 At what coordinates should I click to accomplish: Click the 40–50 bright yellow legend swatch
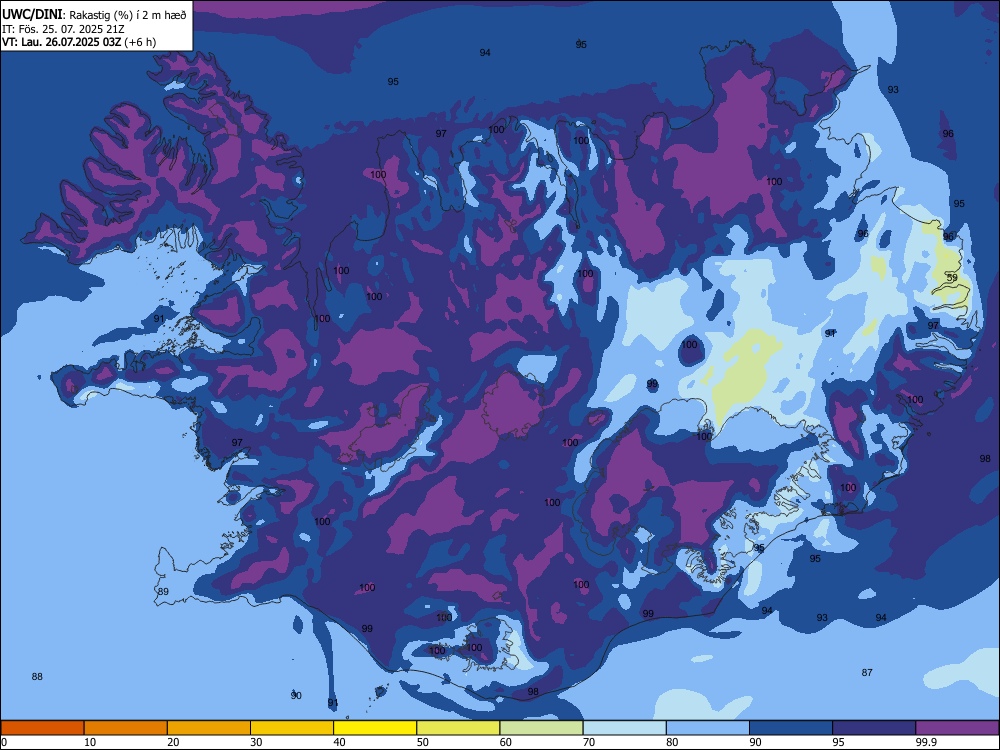(x=375, y=728)
